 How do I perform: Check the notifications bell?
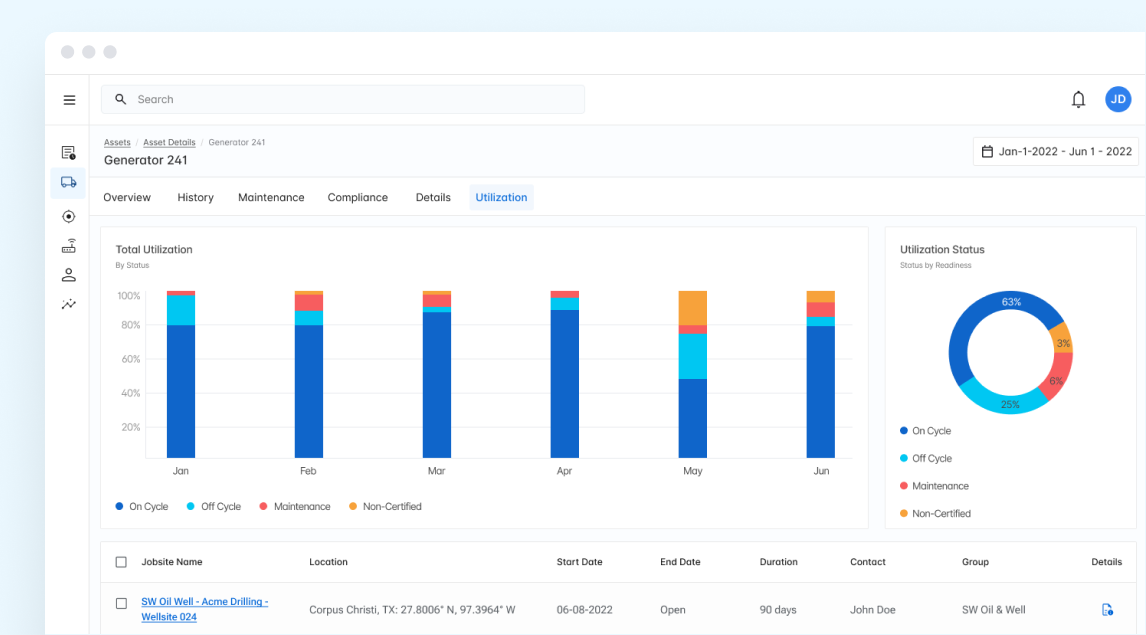(1078, 99)
